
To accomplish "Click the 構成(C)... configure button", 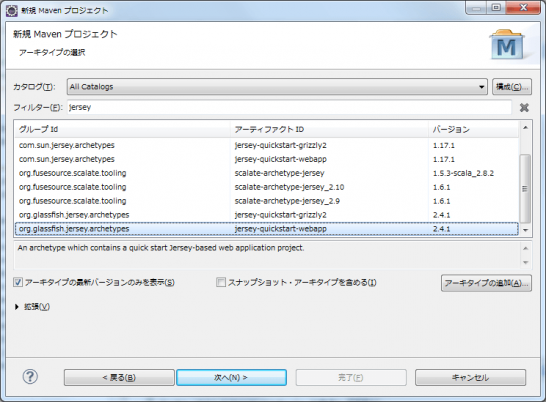I will point(512,87).
